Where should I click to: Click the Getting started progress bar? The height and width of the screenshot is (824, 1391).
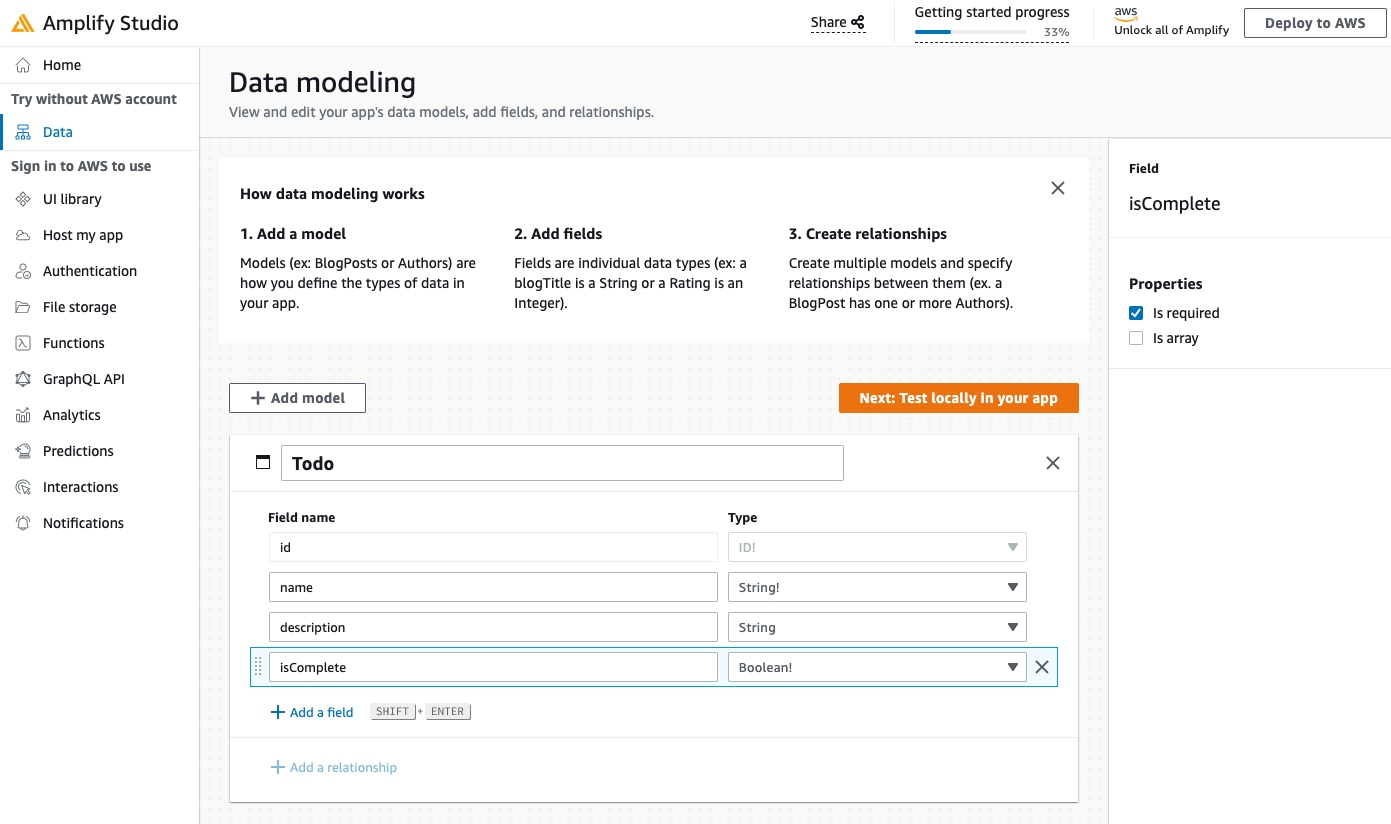[970, 32]
